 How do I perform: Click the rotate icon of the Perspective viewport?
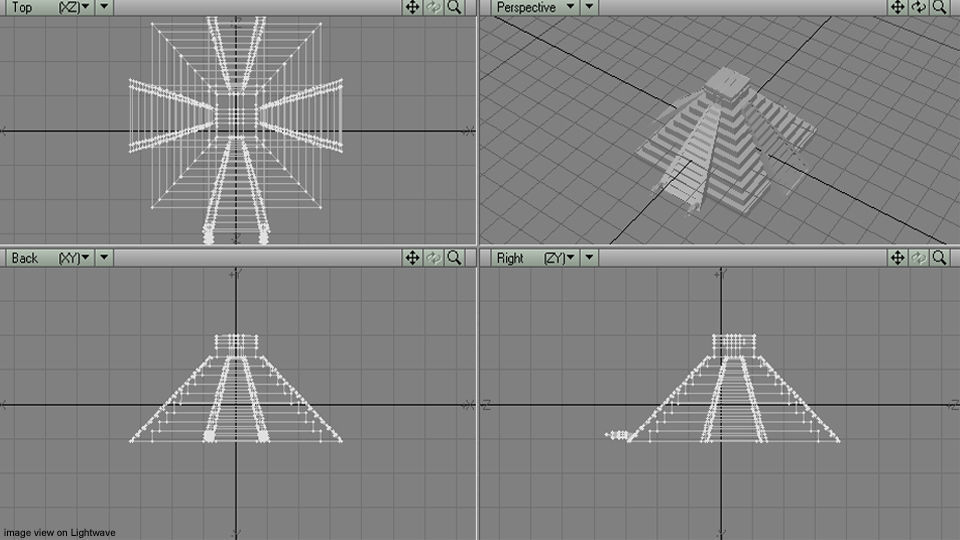[x=918, y=7]
